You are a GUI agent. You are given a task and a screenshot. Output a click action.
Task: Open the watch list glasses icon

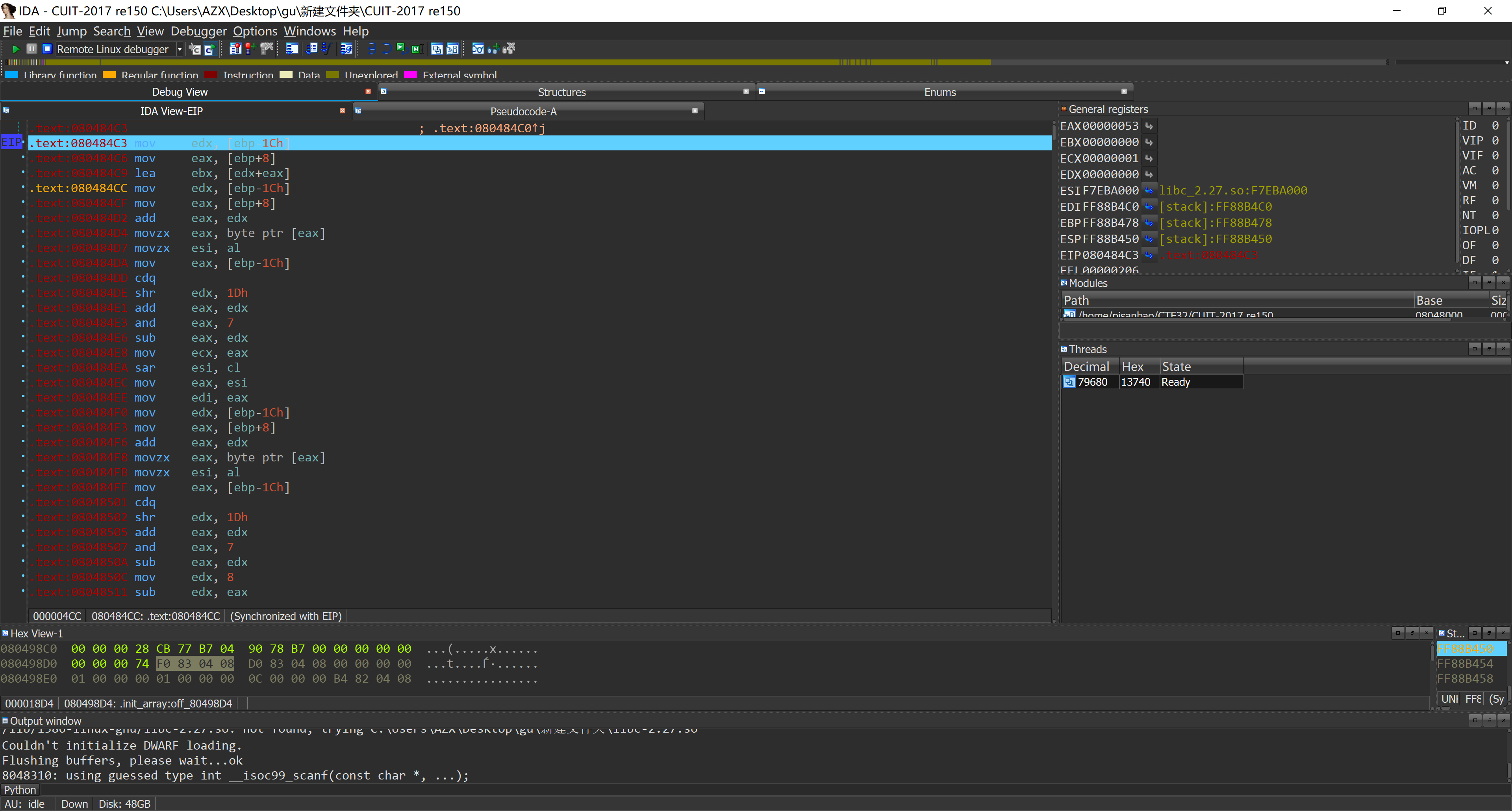[x=478, y=49]
